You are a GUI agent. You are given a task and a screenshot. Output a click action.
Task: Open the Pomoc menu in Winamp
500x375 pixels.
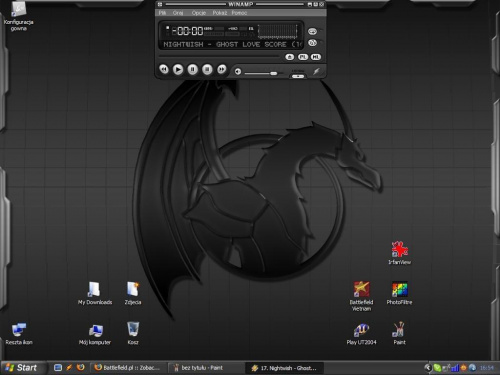239,13
